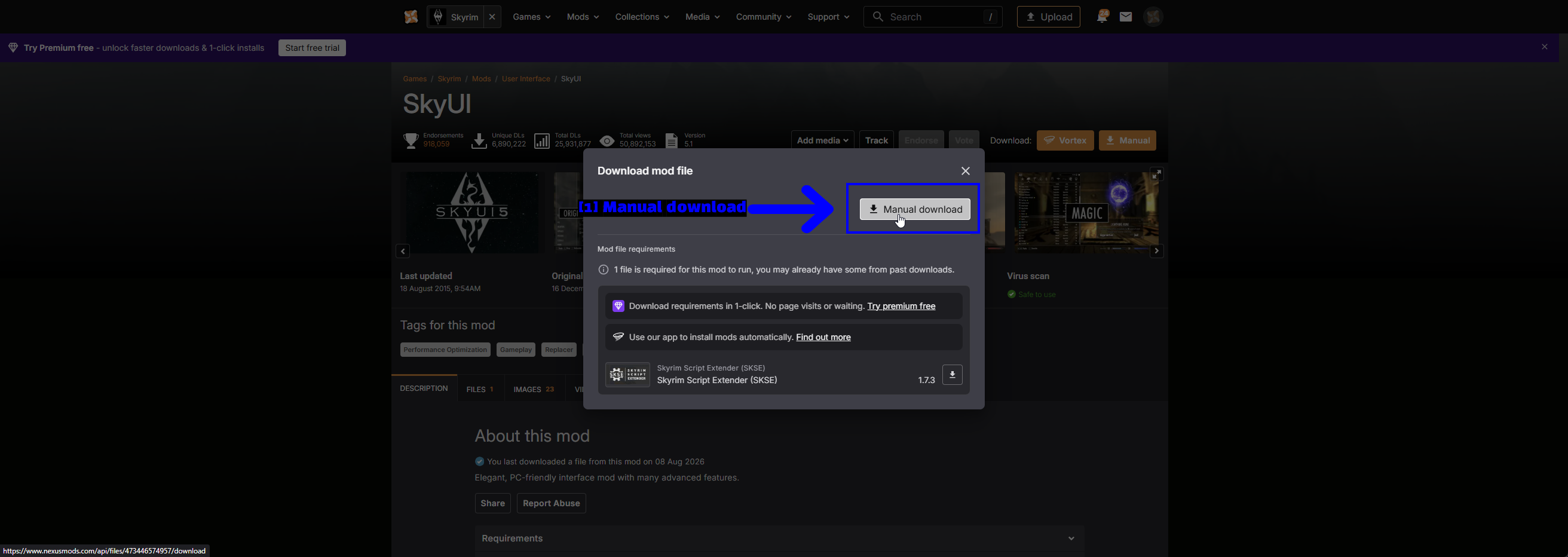The image size is (1568, 557).
Task: Download with Vortex button
Action: [1065, 140]
